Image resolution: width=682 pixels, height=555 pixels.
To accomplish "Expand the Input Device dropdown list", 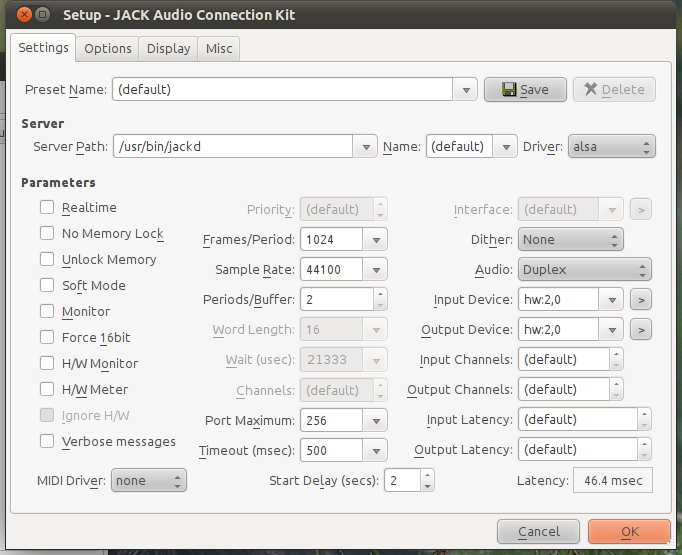I will 612,300.
